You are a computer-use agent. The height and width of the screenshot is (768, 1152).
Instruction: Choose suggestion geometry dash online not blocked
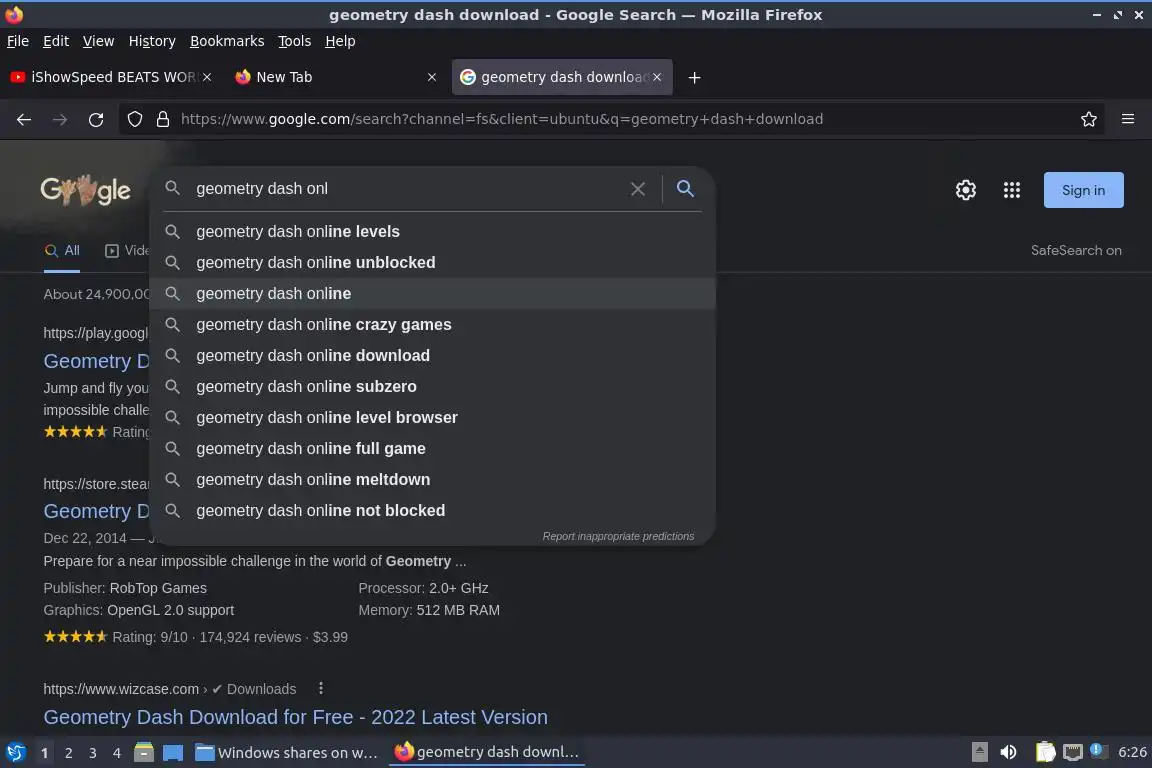pyautogui.click(x=432, y=510)
